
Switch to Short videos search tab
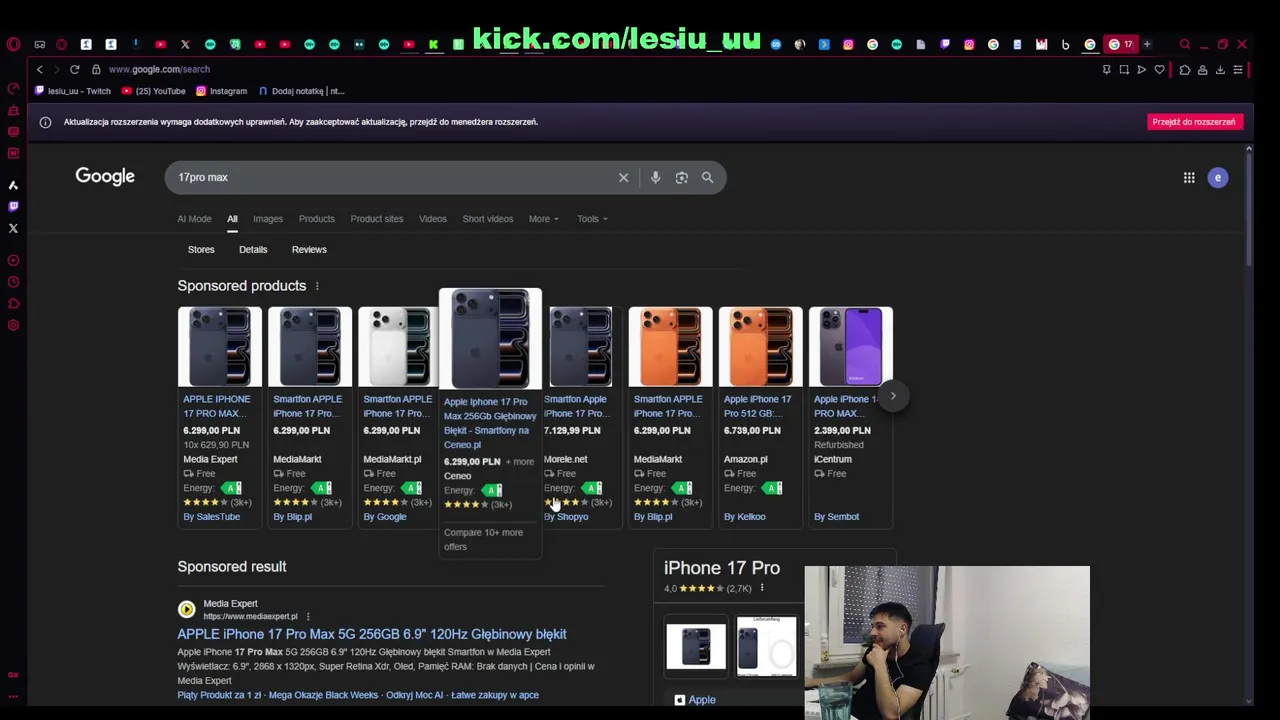[x=487, y=219]
